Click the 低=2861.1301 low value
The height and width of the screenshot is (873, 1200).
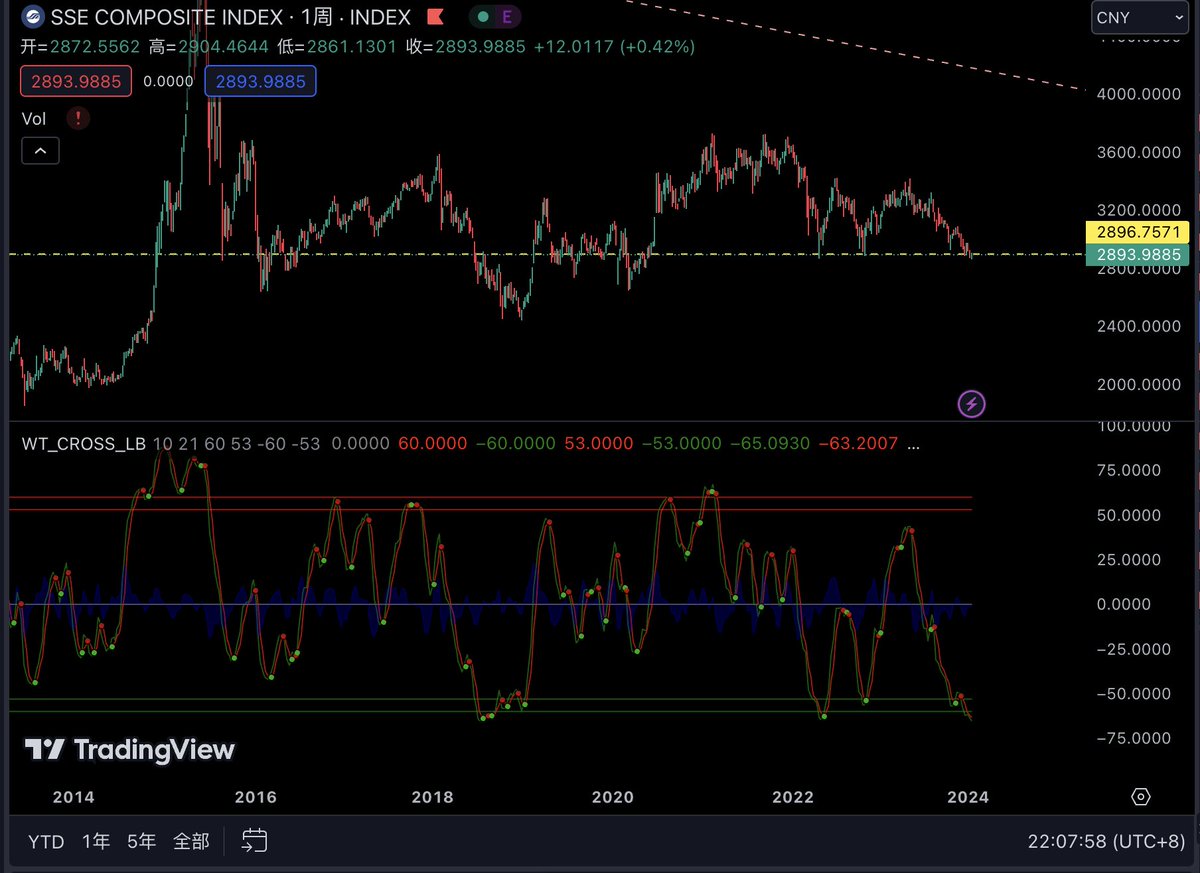[x=338, y=47]
